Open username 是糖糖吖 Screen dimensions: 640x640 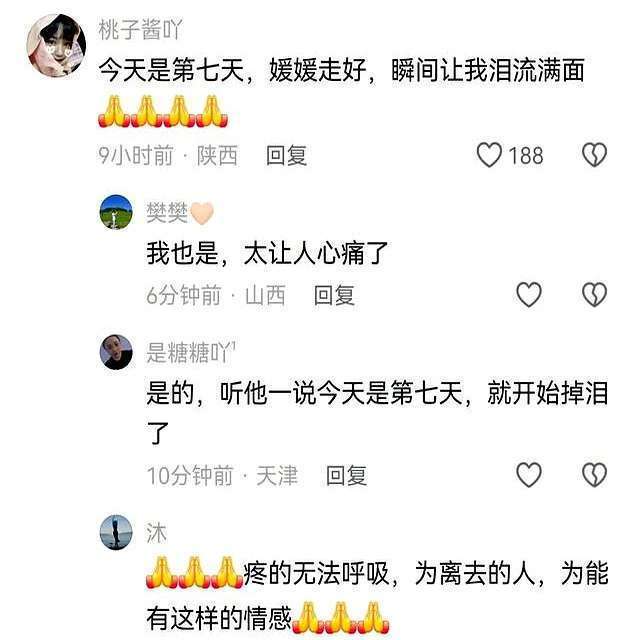pyautogui.click(x=191, y=352)
